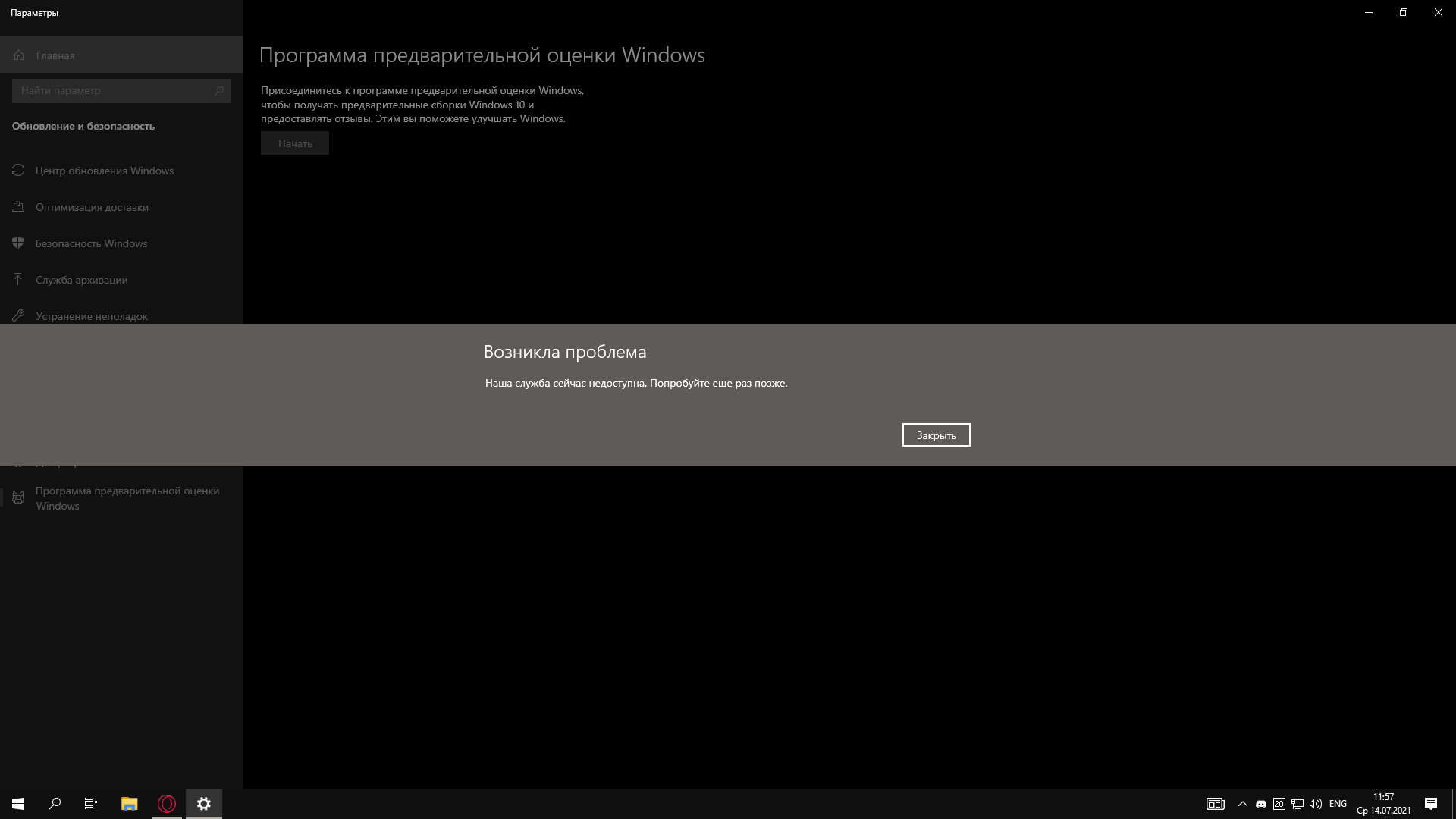The width and height of the screenshot is (1456, 819).
Task: Select Troubleshooting wrench icon
Action: [18, 315]
